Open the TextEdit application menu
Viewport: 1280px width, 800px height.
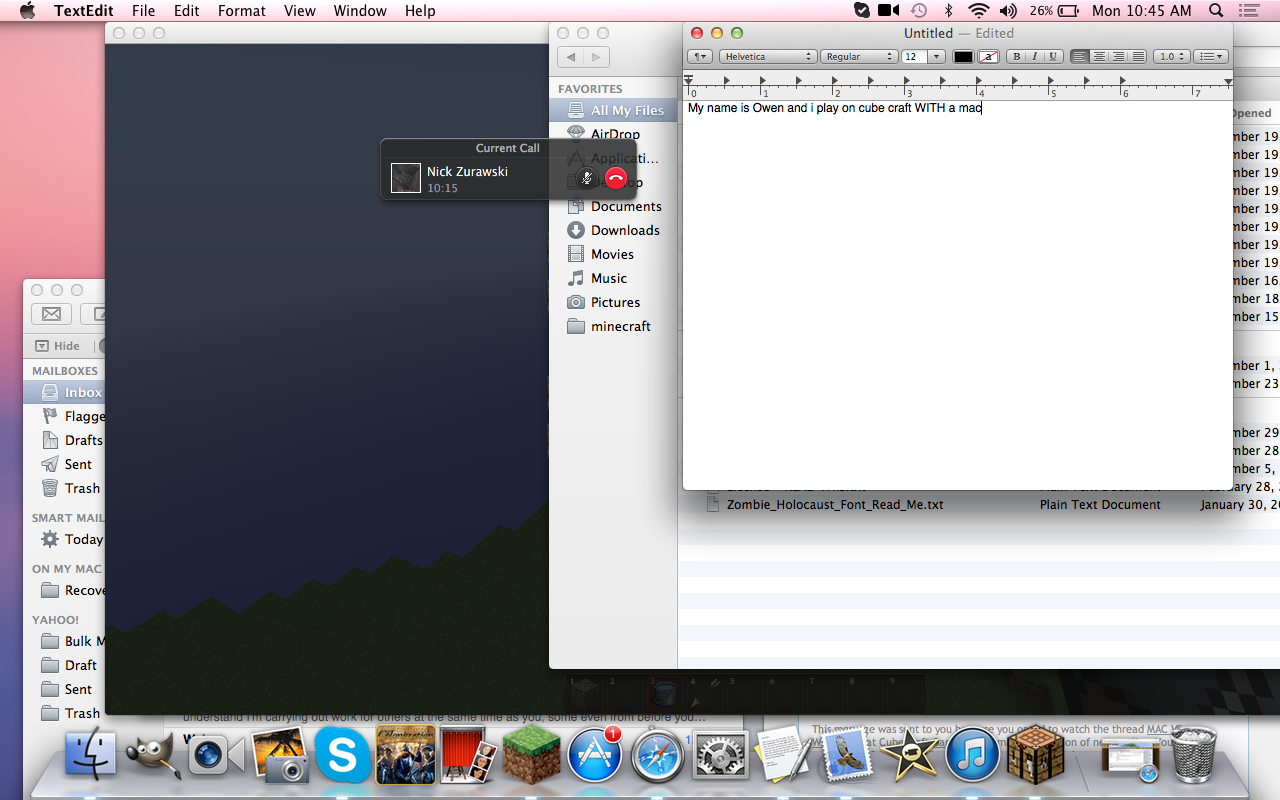pos(84,11)
